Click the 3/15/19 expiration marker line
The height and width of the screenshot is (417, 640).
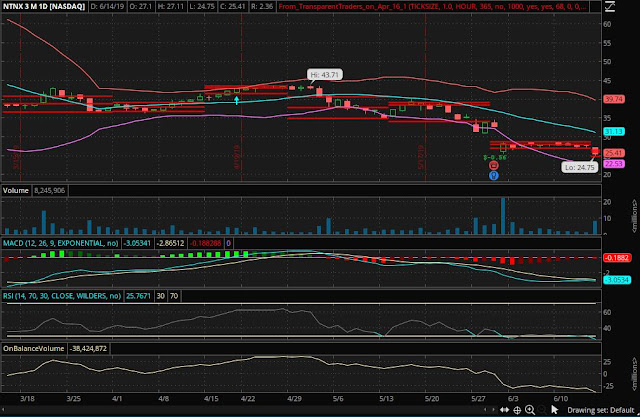[20, 98]
